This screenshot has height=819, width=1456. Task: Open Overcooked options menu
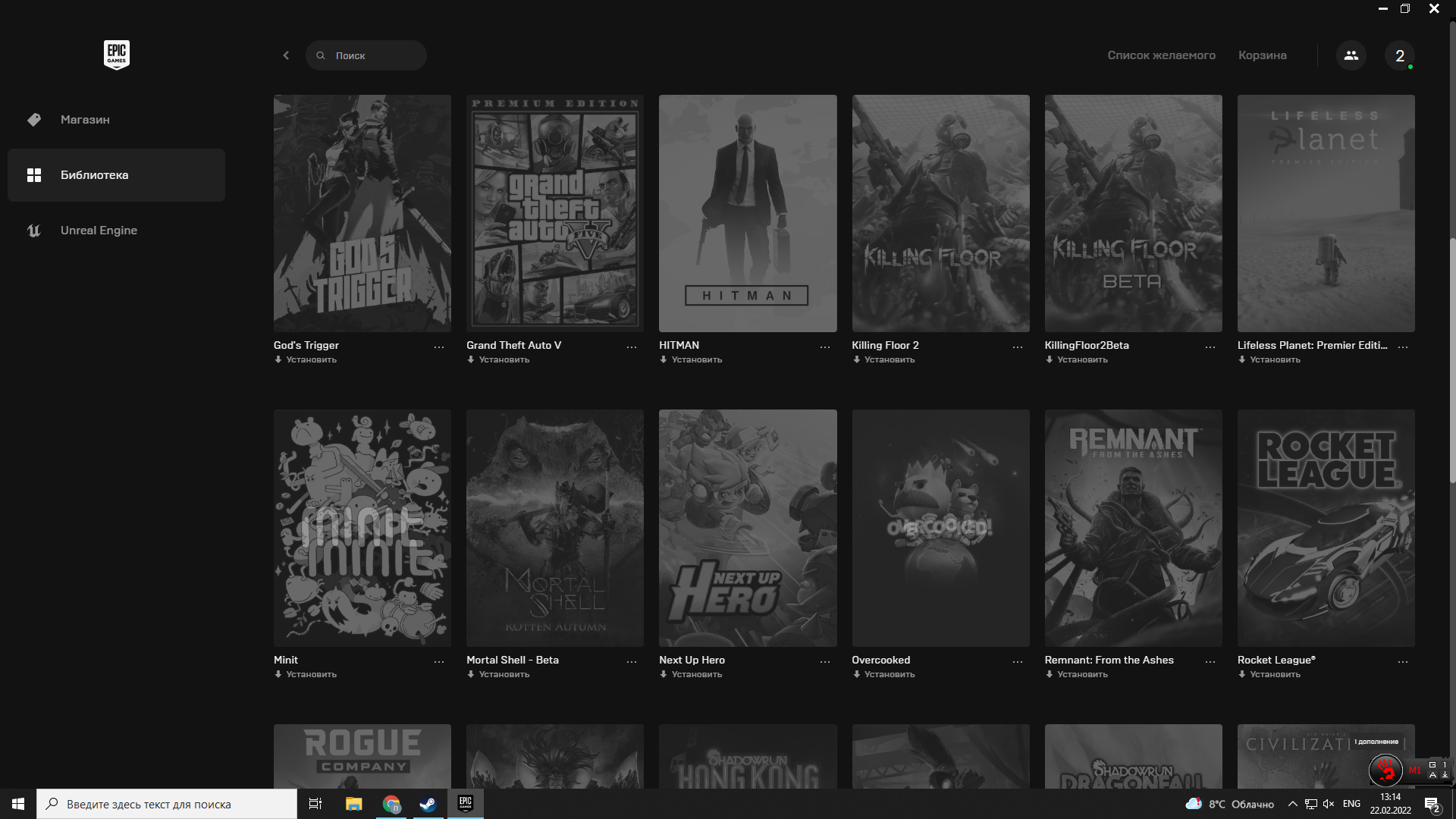click(x=1018, y=662)
